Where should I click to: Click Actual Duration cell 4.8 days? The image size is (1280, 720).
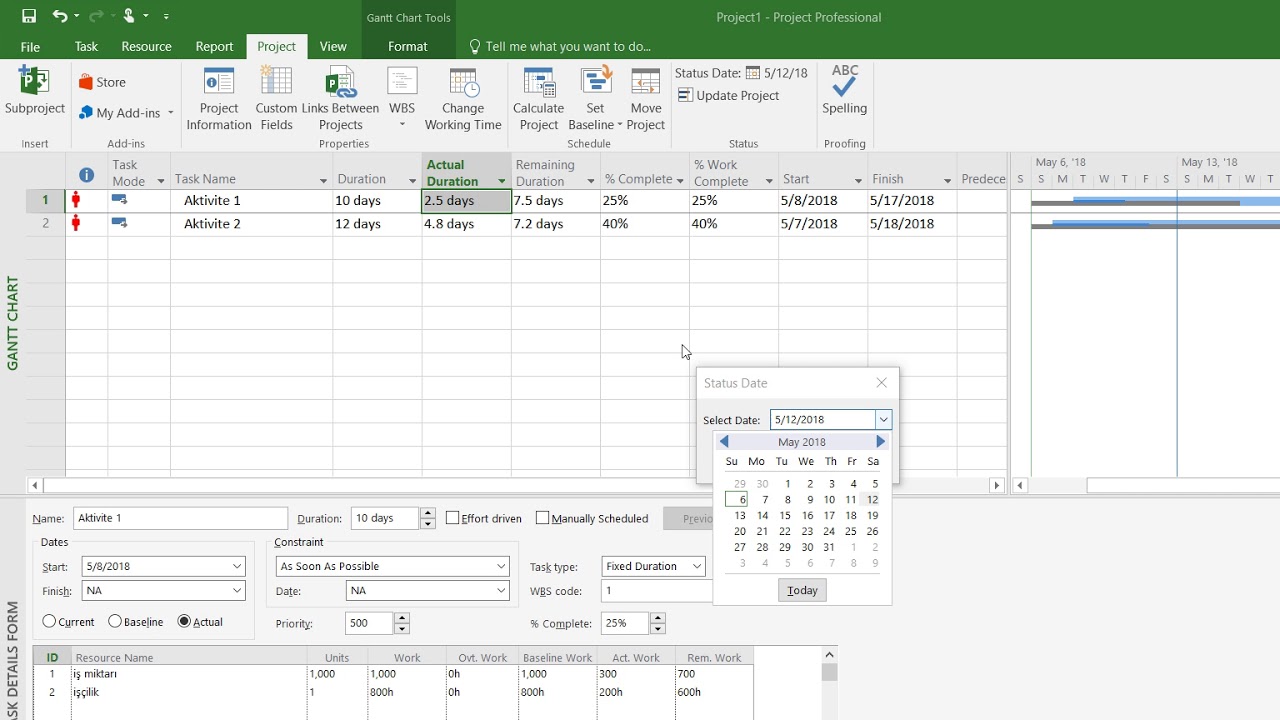[x=467, y=224]
